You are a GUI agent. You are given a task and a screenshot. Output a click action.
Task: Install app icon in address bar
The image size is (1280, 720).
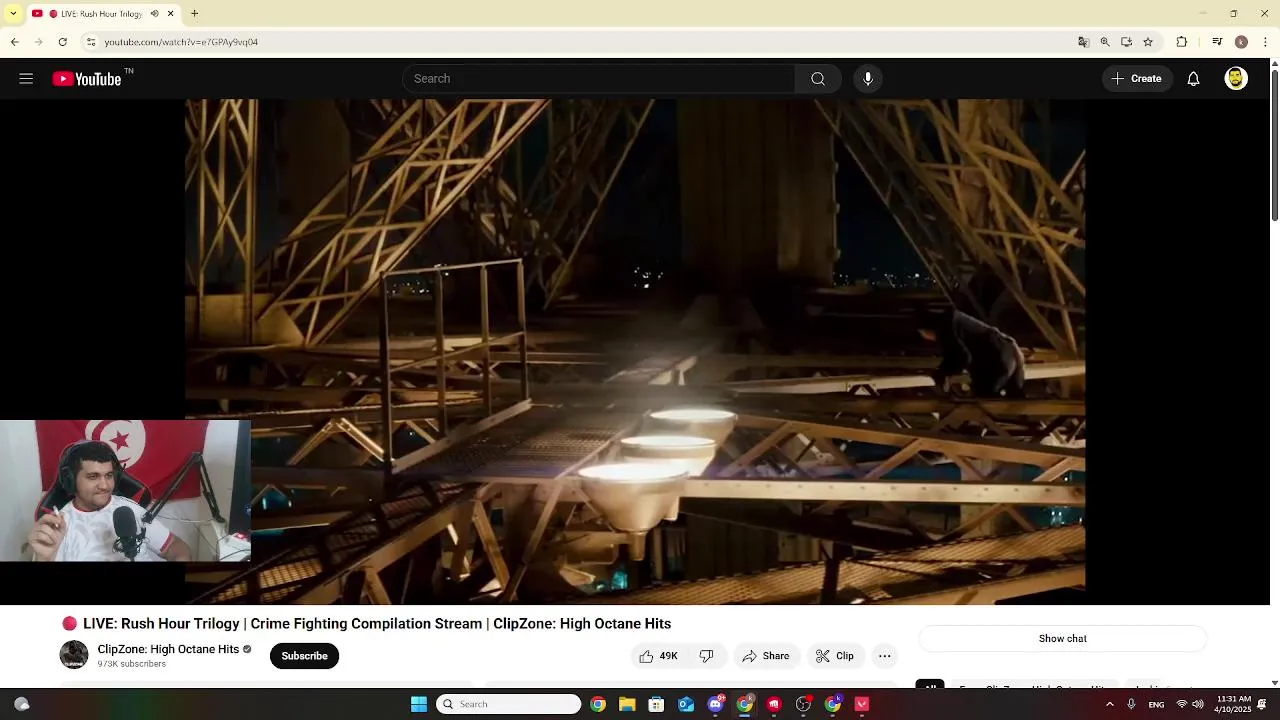pos(1126,42)
